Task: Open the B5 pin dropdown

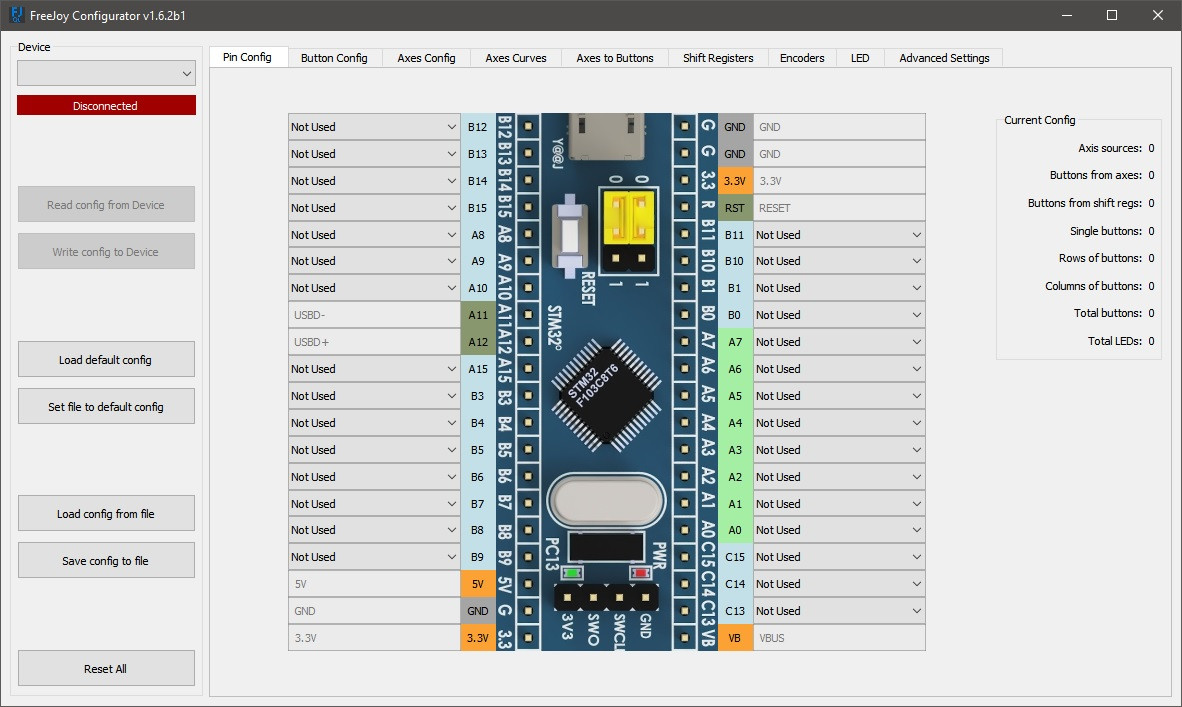Action: 374,450
